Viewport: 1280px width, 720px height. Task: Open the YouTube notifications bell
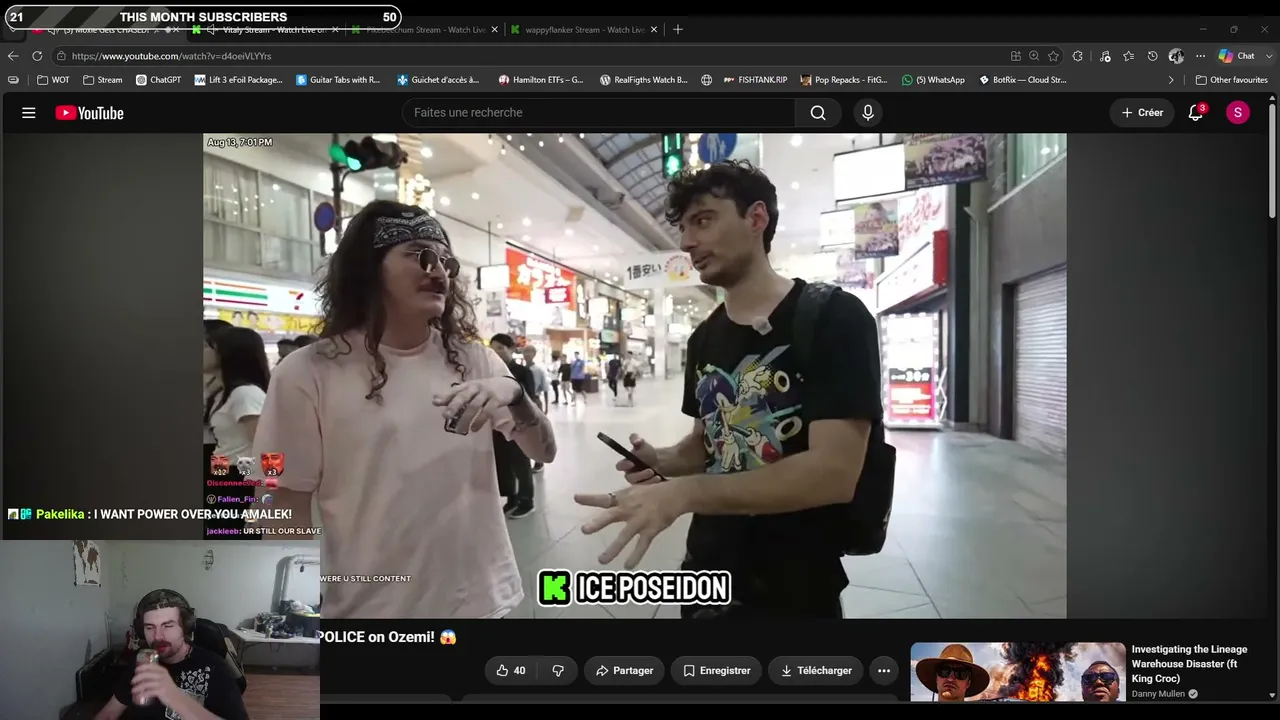click(1196, 113)
